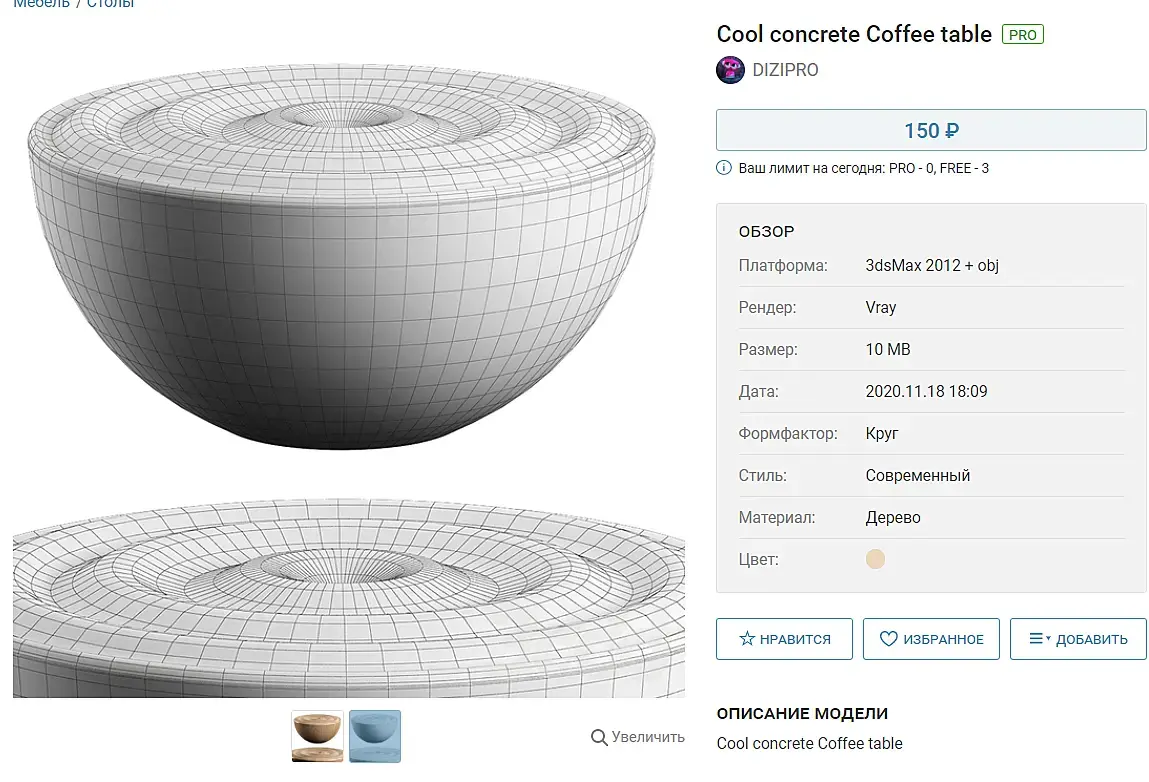Screen dimensions: 1149x782
Task: Go to the Мебель breadcrumb category
Action: pos(42,4)
